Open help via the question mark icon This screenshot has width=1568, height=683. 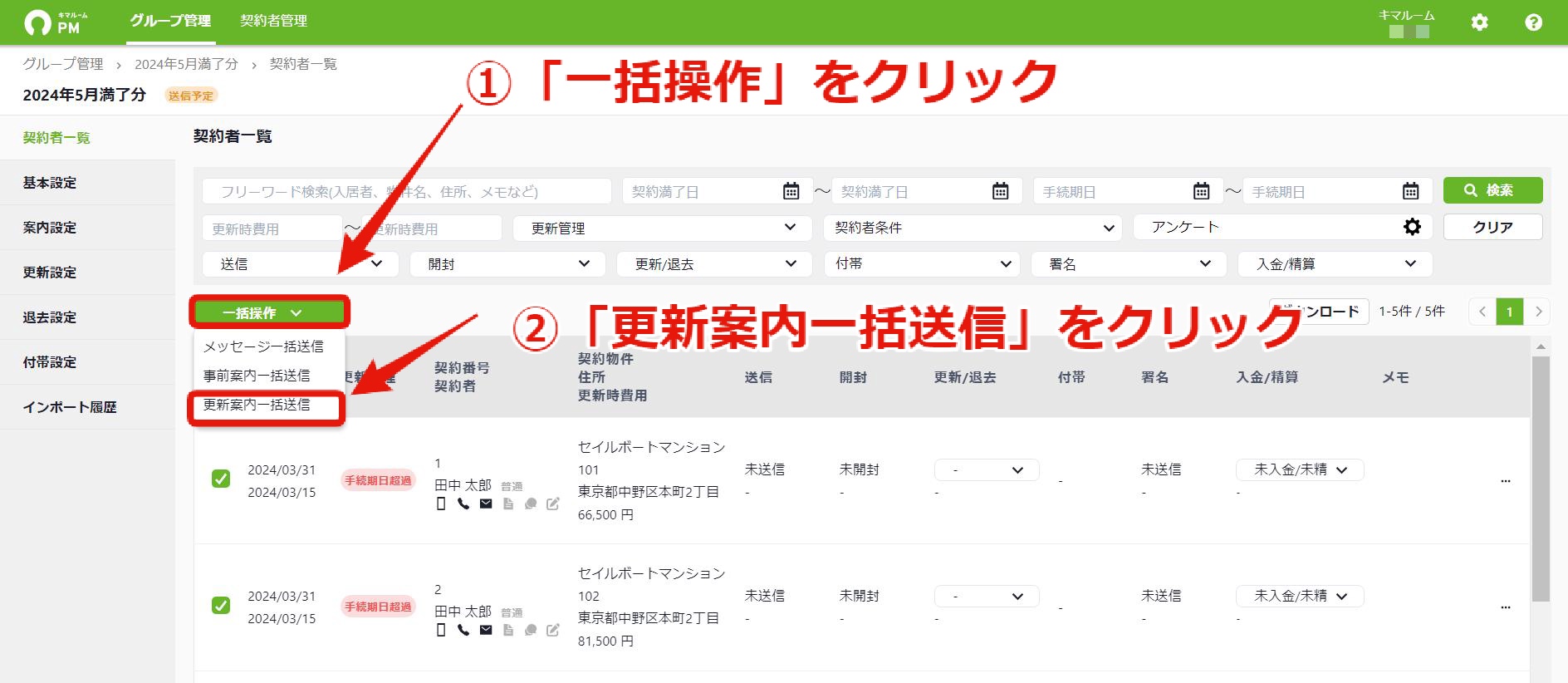tap(1533, 22)
